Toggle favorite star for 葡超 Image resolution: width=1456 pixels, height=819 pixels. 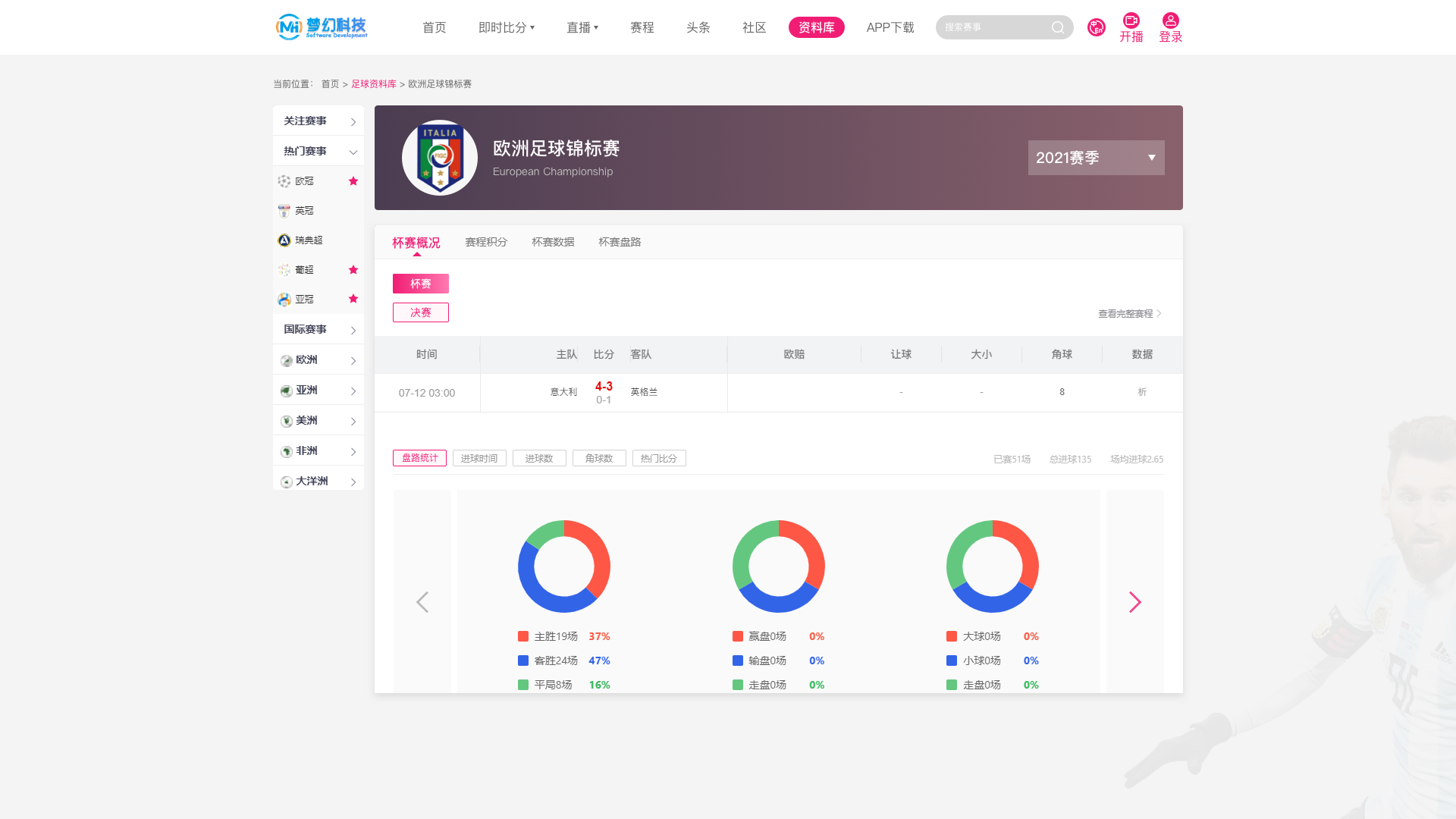pos(353,269)
